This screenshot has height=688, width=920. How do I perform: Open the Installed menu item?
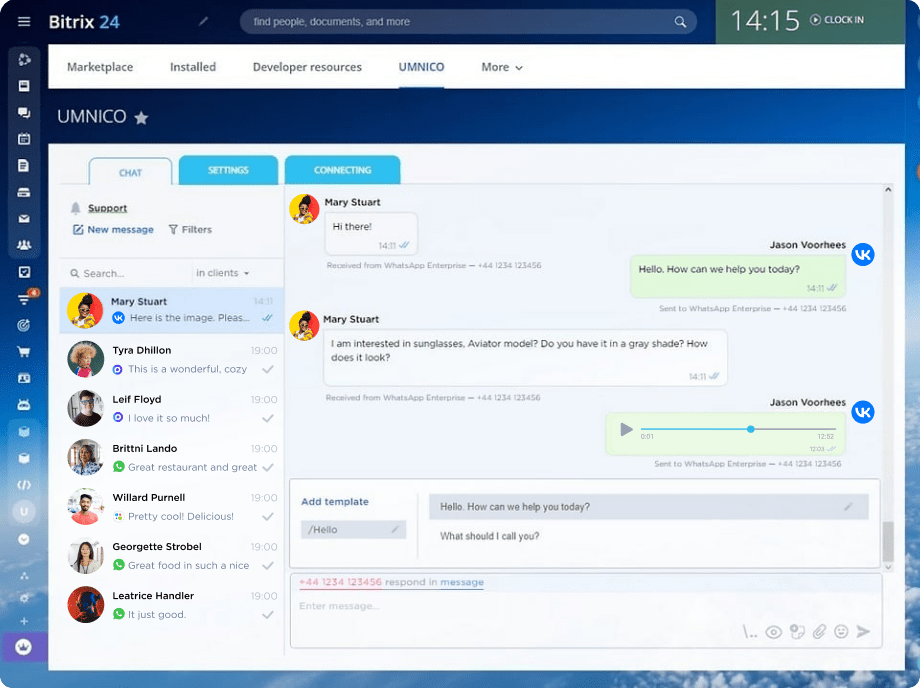pos(193,67)
